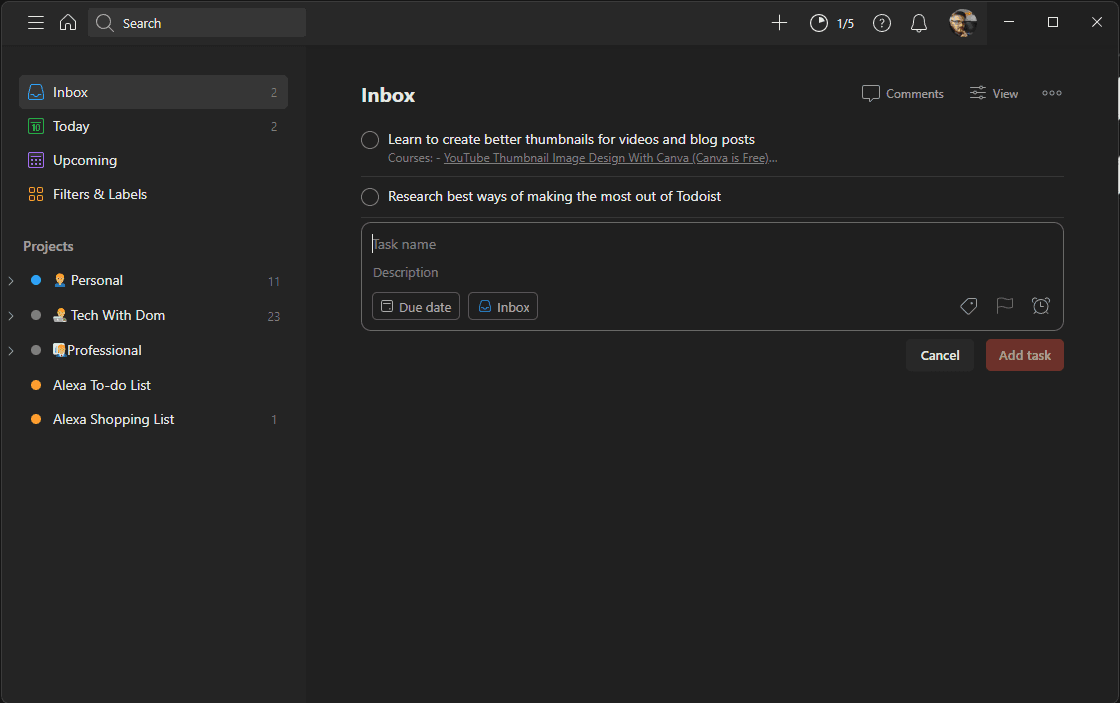Click the Projects section header
1120x703 pixels.
point(49,246)
